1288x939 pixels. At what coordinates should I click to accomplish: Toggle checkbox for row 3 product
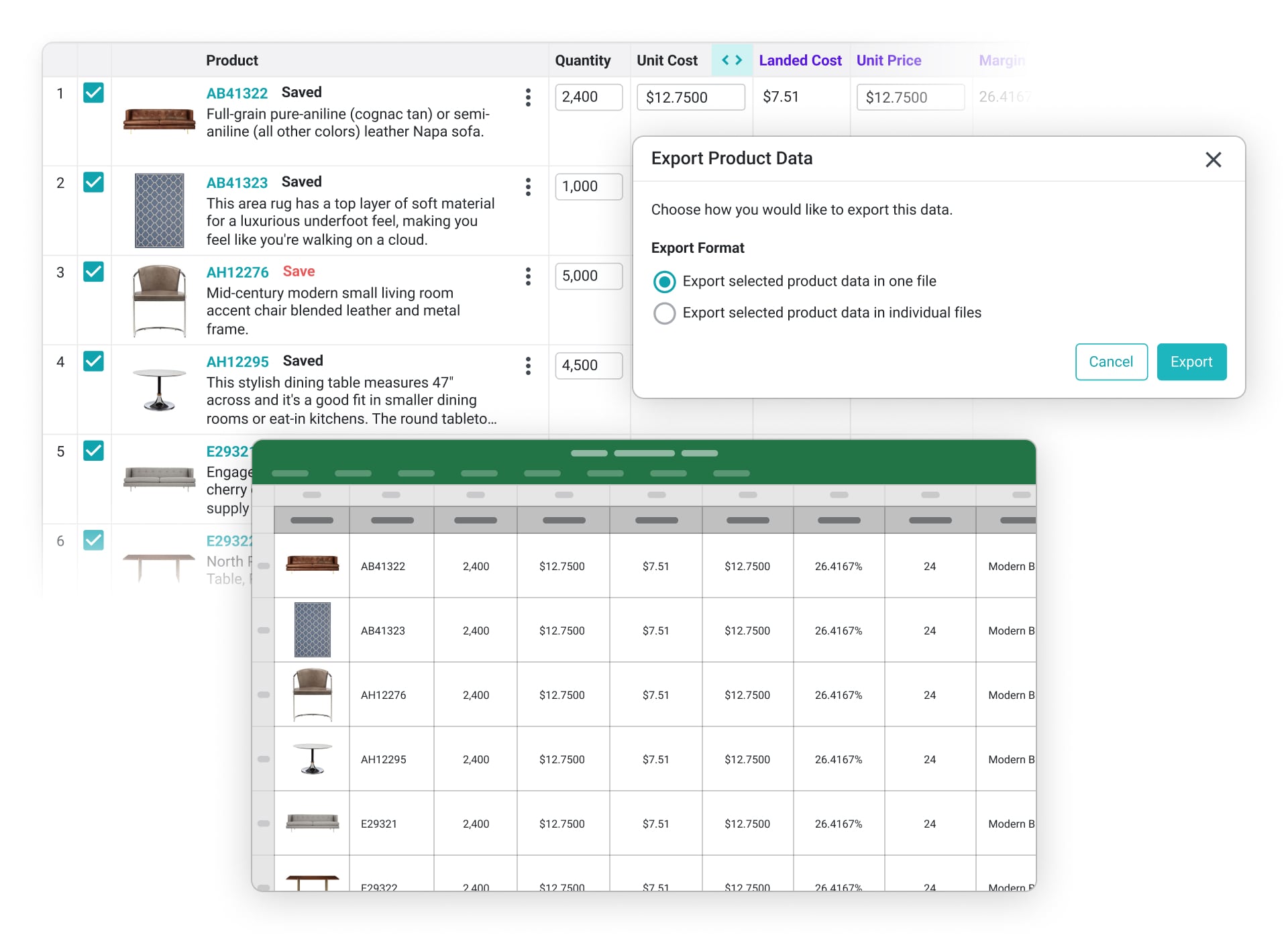pyautogui.click(x=93, y=272)
